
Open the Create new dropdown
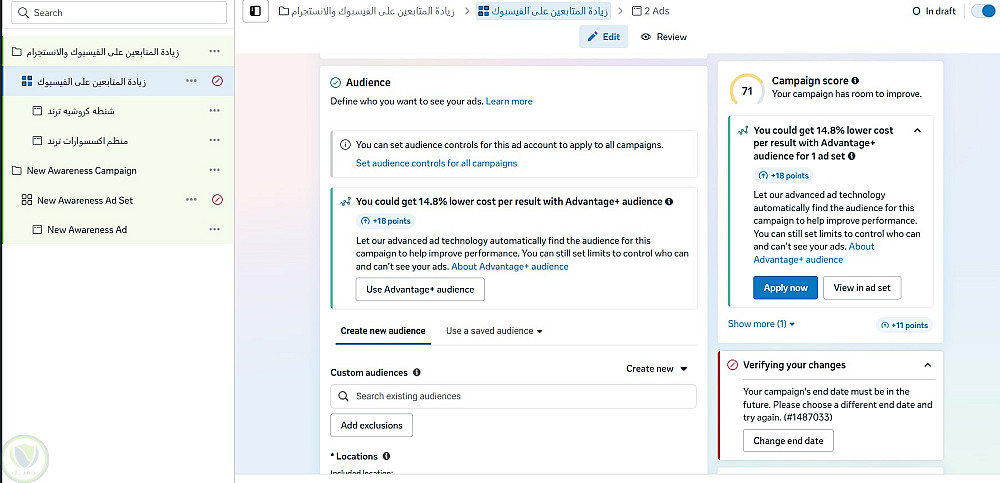coord(657,369)
